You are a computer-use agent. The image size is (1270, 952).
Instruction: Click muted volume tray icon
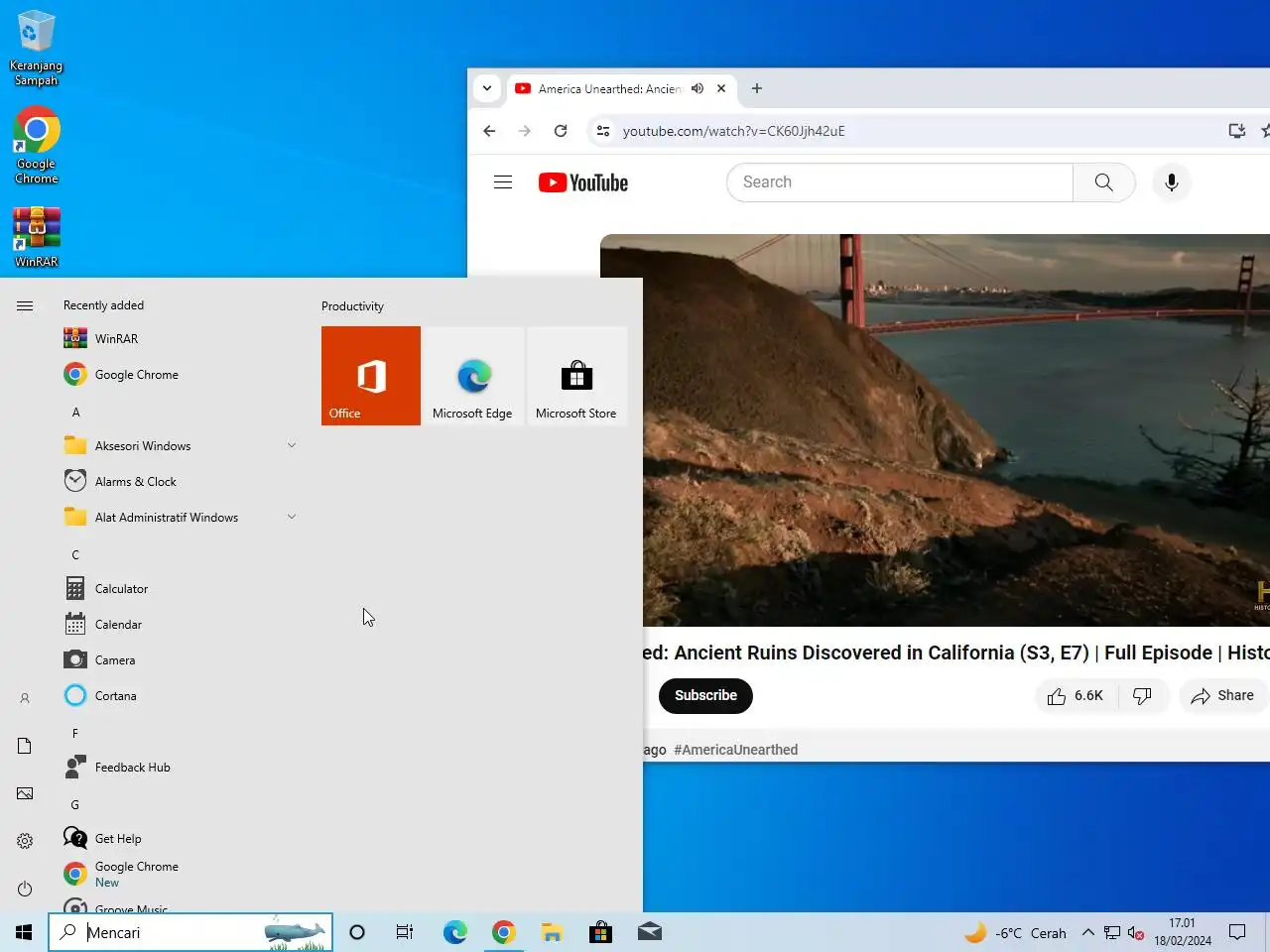coord(1136,933)
